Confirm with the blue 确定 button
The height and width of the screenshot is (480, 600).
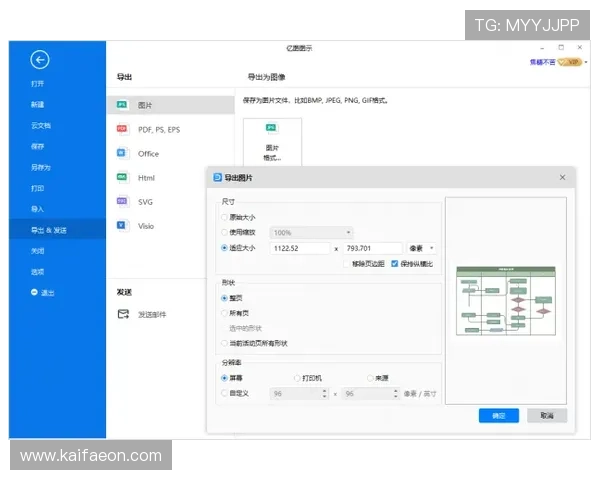(x=499, y=416)
